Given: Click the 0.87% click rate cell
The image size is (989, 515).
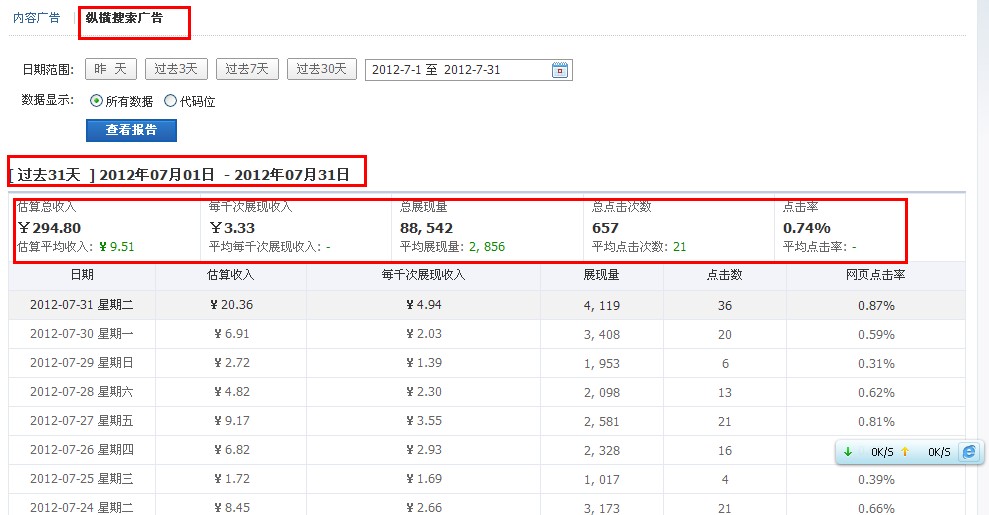Looking at the screenshot, I should 876,306.
